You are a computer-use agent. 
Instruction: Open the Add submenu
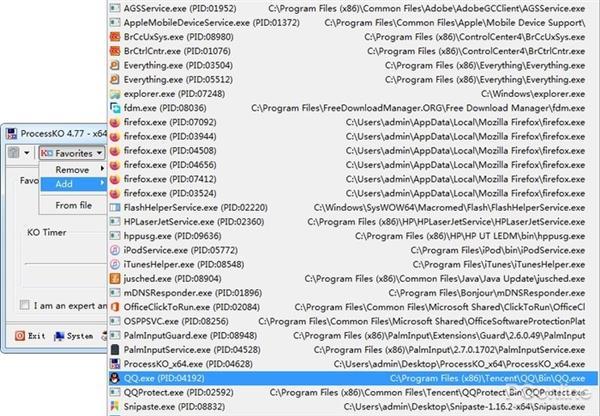pos(73,184)
